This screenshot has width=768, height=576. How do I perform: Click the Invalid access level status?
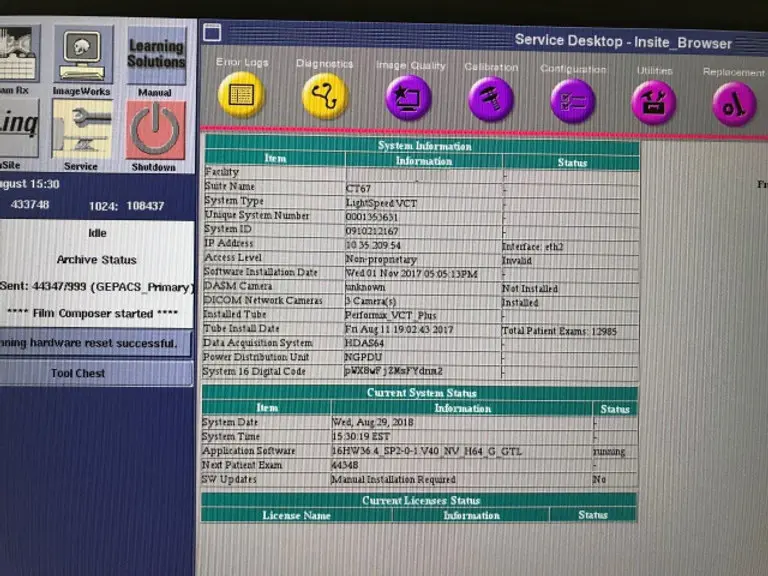click(517, 261)
